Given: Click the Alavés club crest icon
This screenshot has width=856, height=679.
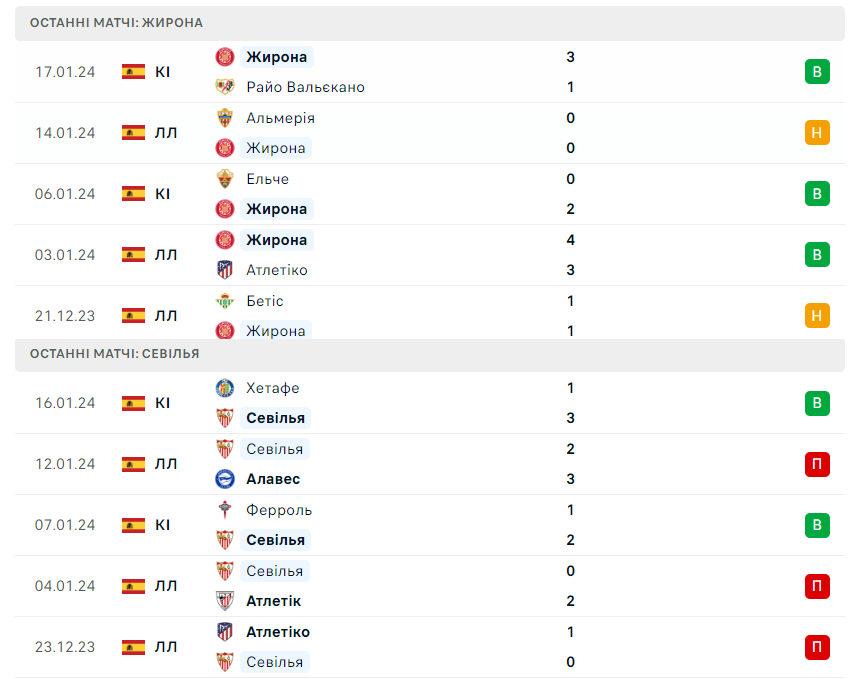Looking at the screenshot, I should 224,479.
